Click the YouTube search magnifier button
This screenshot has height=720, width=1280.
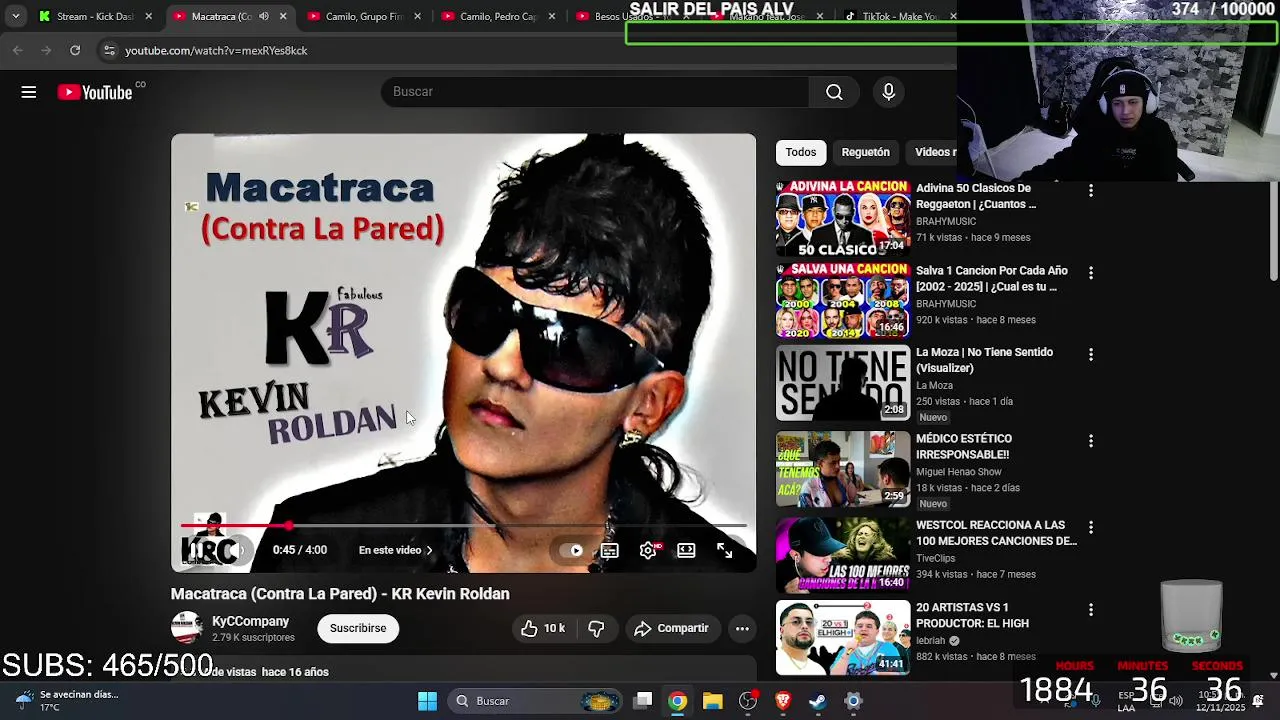click(x=834, y=92)
